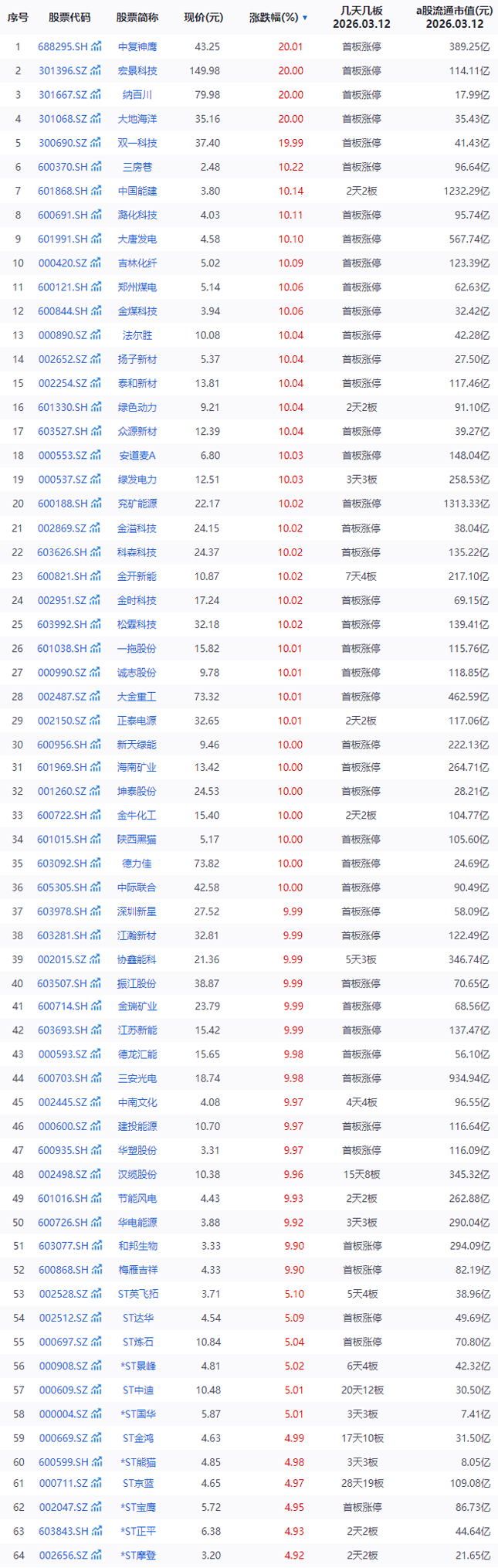Screen dimensions: 498x1568
Task: Open chart icon next to 000537.SZ
Action: [96, 480]
